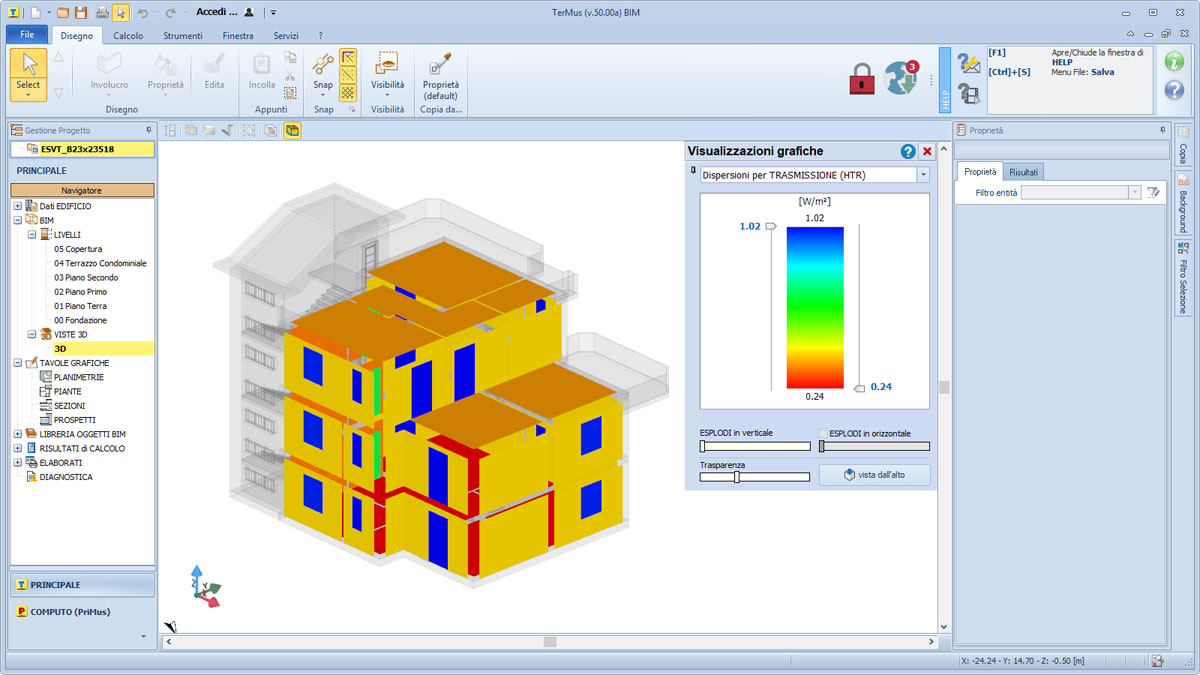
Task: Open the Risultati tab in the Proprietà panel
Action: tap(1025, 171)
